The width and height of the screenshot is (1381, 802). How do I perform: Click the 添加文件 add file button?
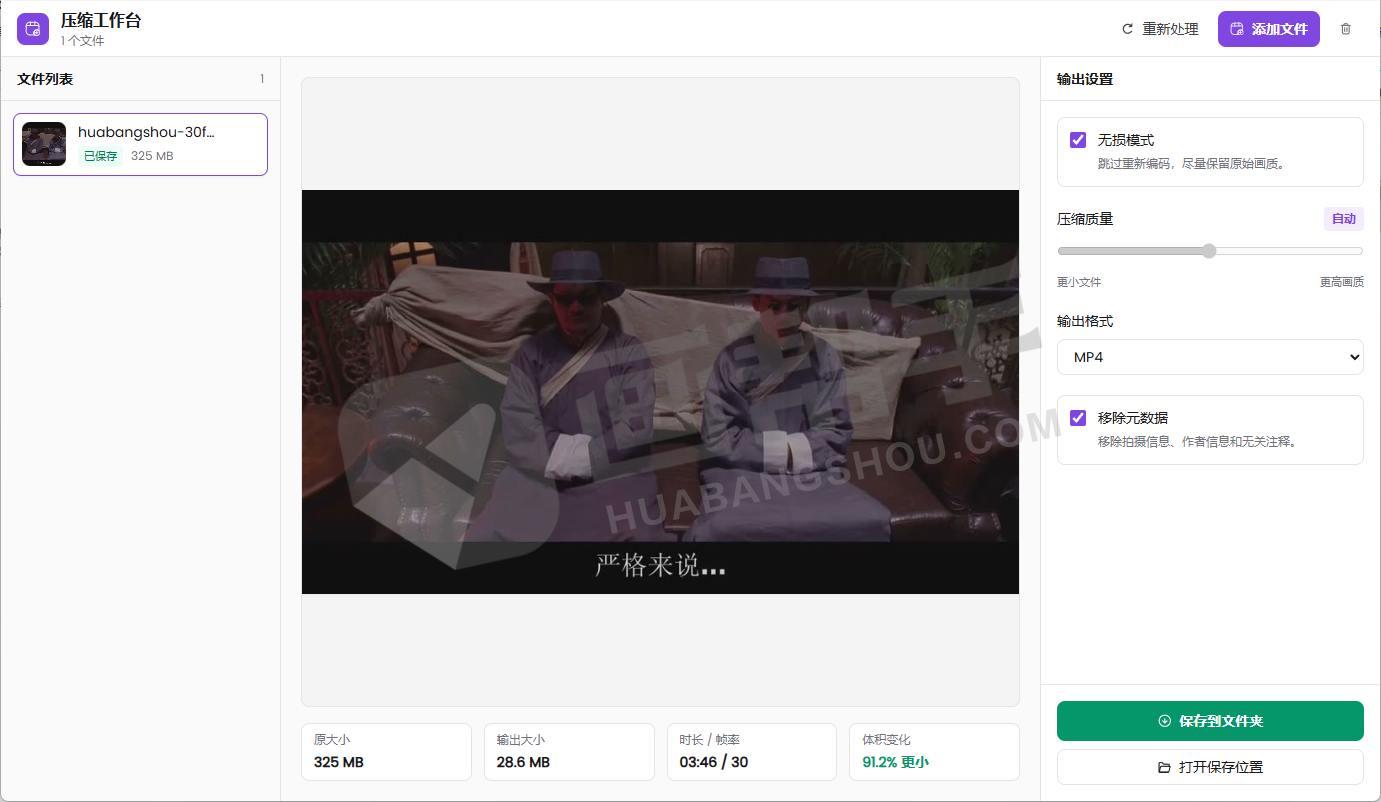pyautogui.click(x=1268, y=29)
